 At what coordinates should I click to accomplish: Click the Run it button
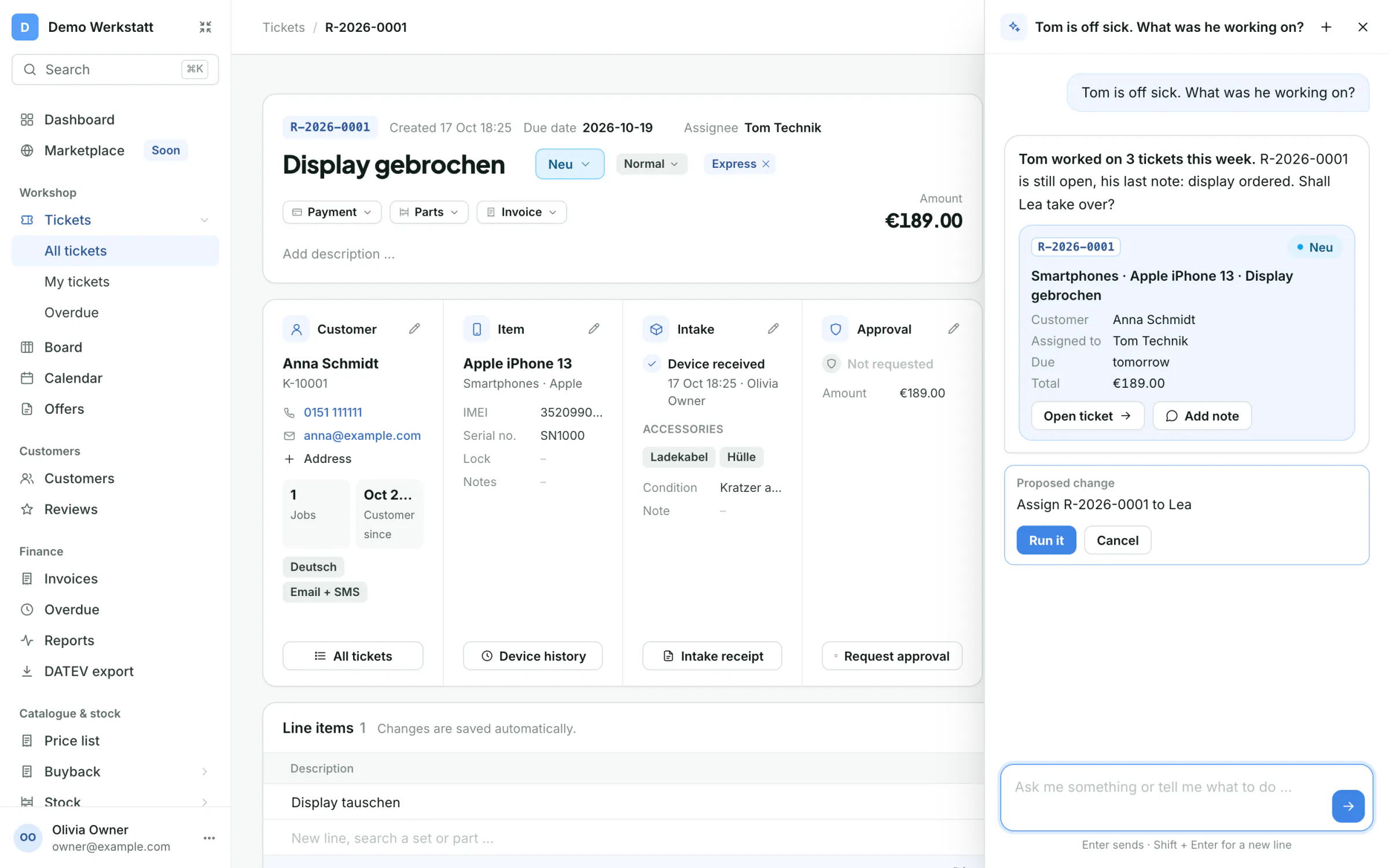pyautogui.click(x=1046, y=540)
